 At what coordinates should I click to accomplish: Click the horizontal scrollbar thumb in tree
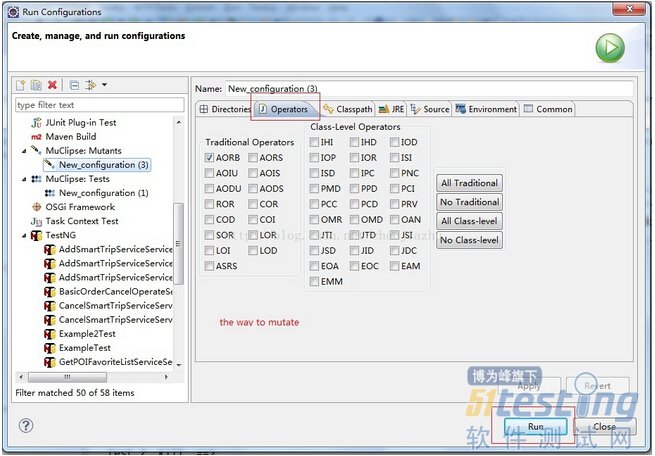tap(67, 377)
